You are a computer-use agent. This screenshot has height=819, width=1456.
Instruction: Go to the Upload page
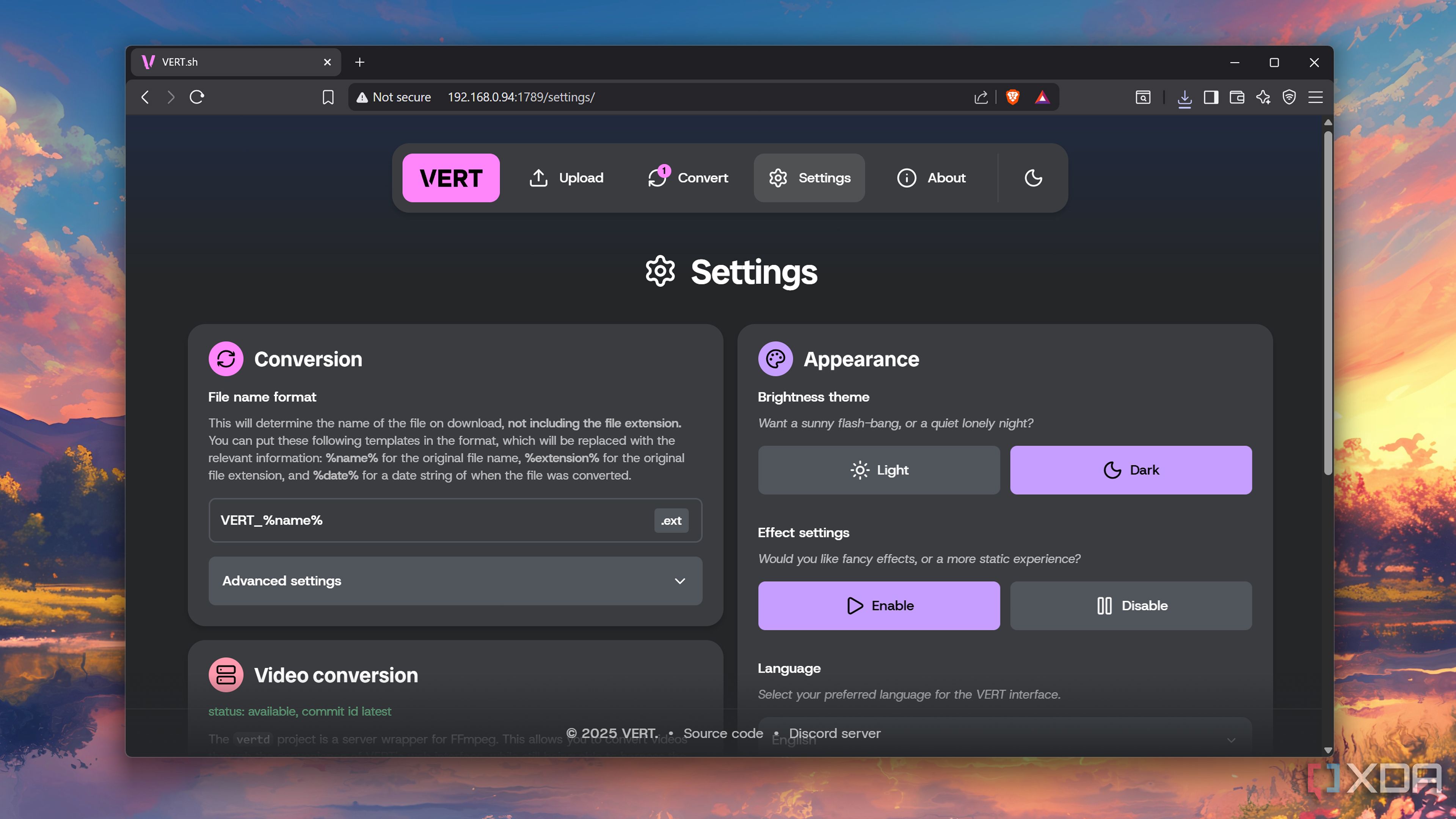point(566,178)
